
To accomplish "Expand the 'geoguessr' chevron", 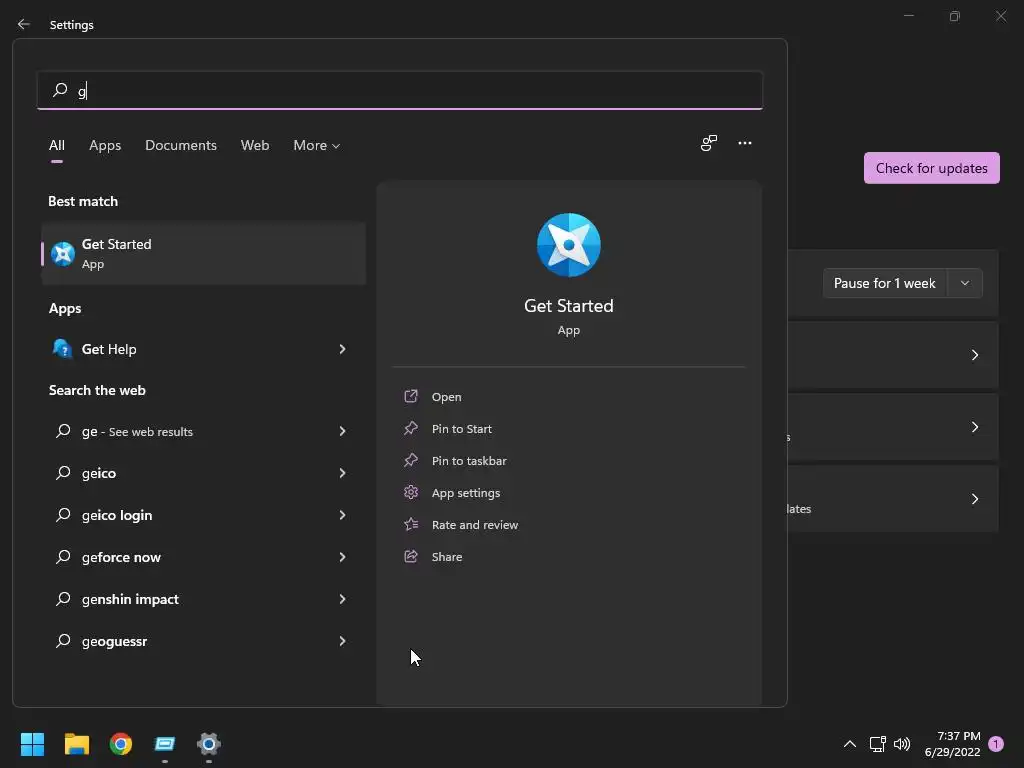I will point(342,641).
